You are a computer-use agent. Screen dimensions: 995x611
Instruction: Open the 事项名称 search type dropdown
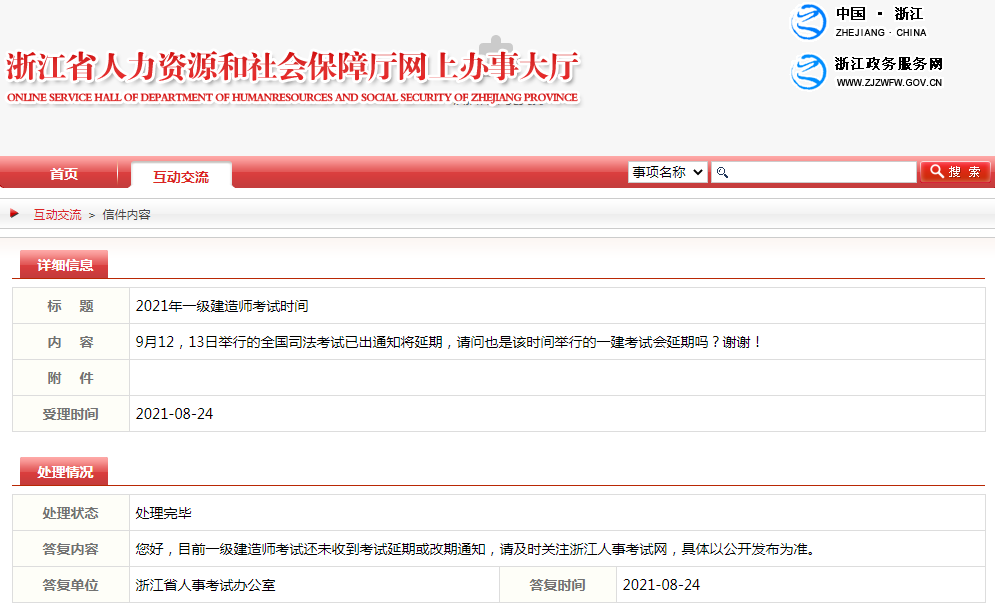[667, 172]
